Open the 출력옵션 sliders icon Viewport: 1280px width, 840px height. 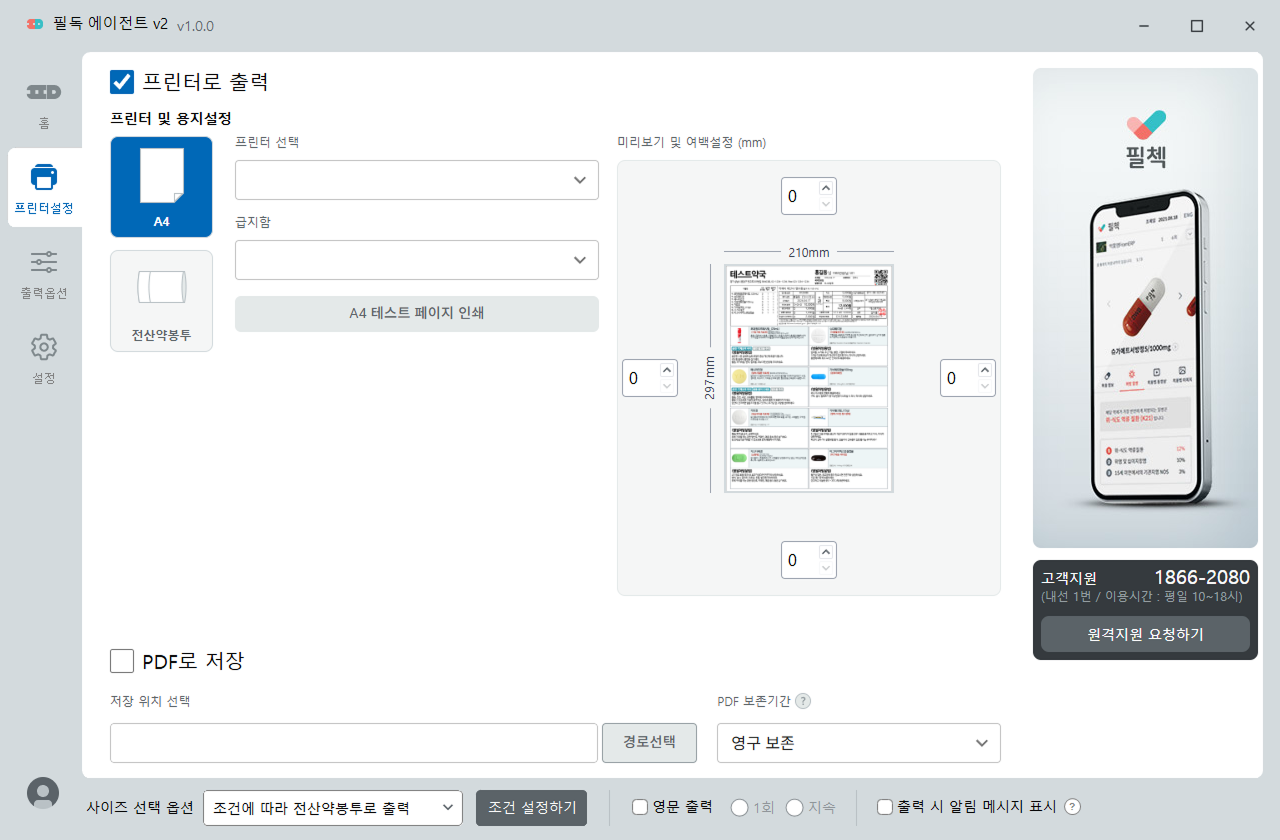click(x=44, y=263)
